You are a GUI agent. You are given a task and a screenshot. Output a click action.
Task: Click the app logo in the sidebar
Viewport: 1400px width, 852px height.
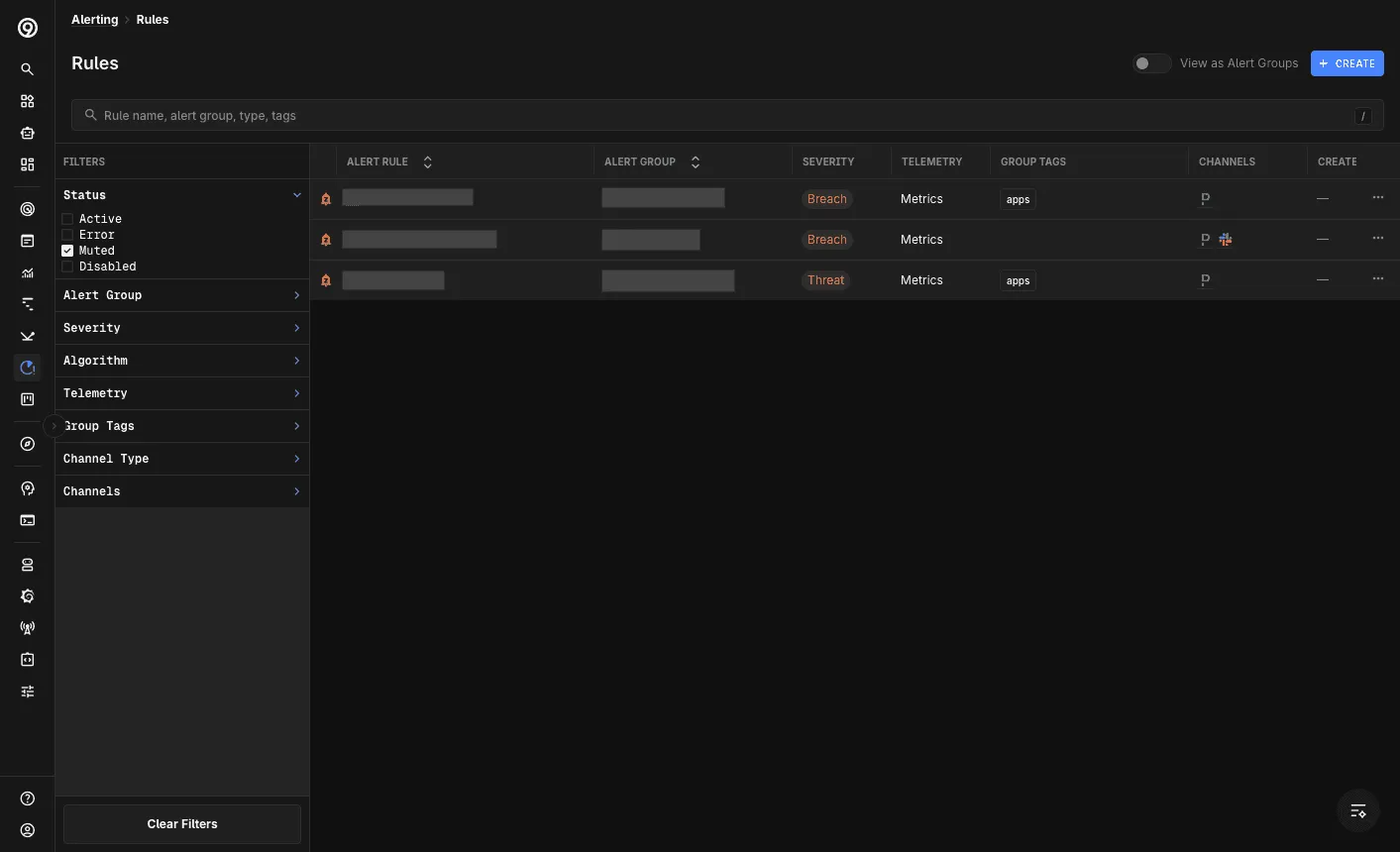(28, 28)
